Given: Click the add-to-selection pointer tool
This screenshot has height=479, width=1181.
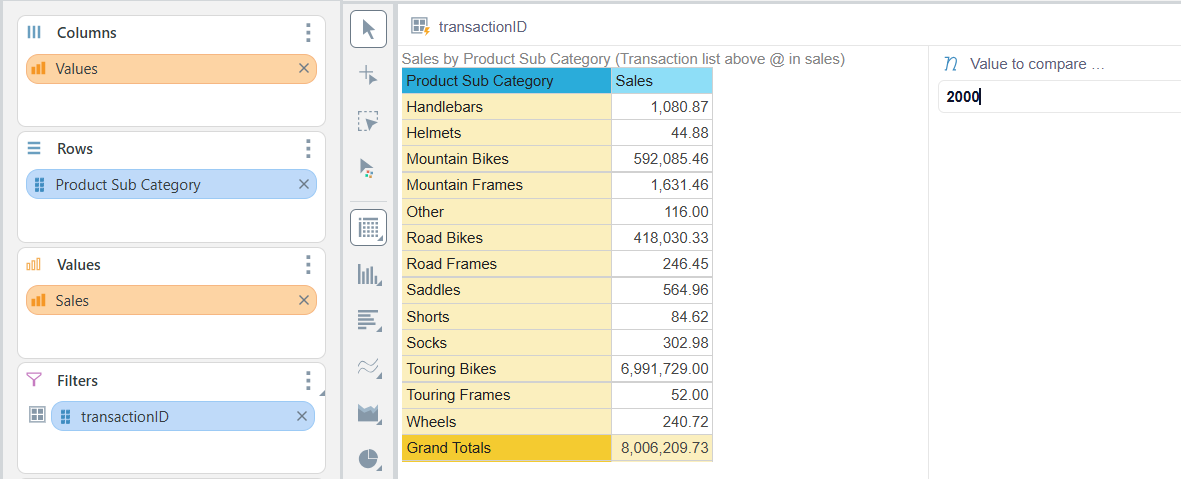Looking at the screenshot, I should tap(368, 75).
